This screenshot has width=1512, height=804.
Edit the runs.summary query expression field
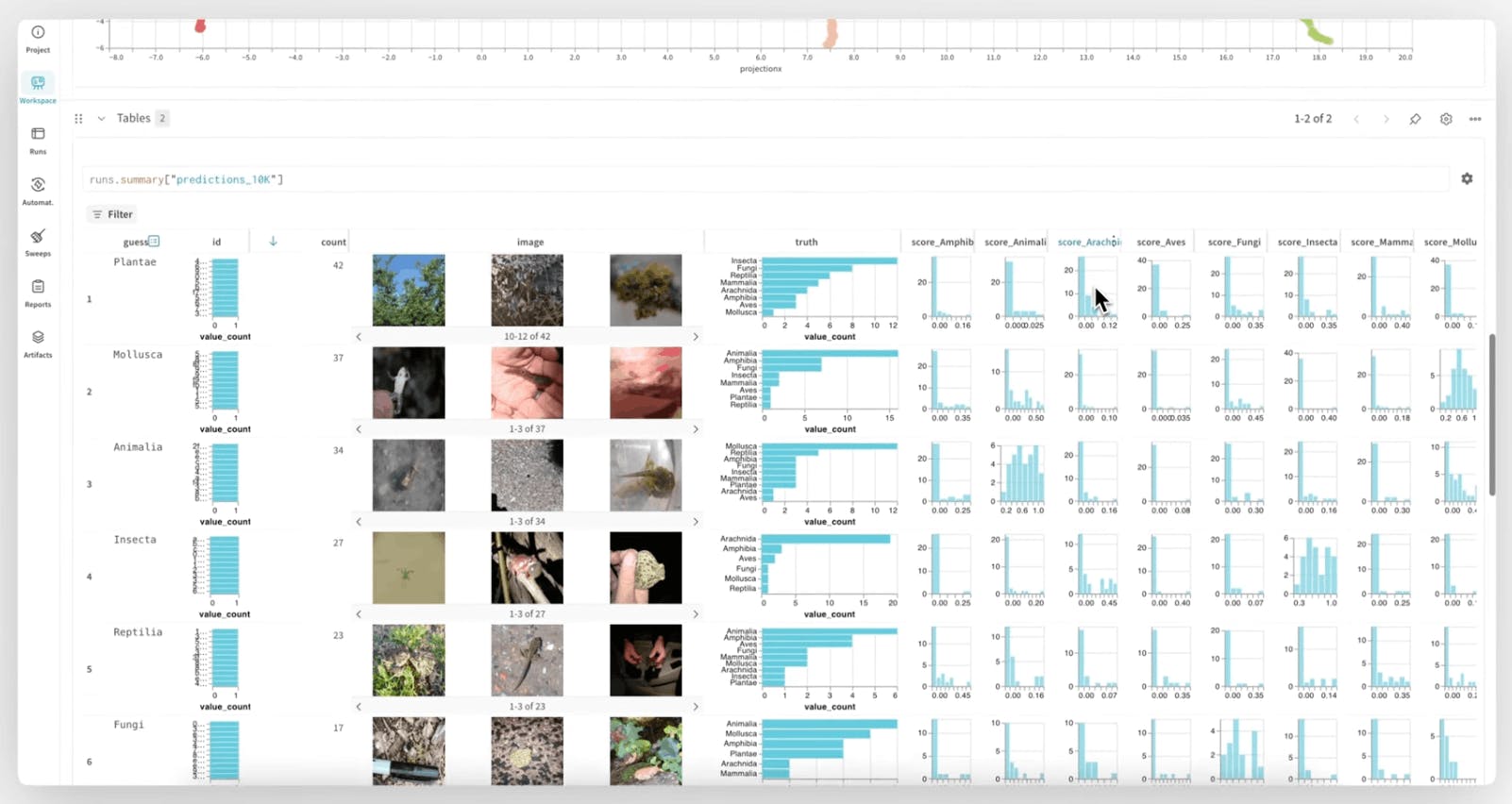(766, 179)
